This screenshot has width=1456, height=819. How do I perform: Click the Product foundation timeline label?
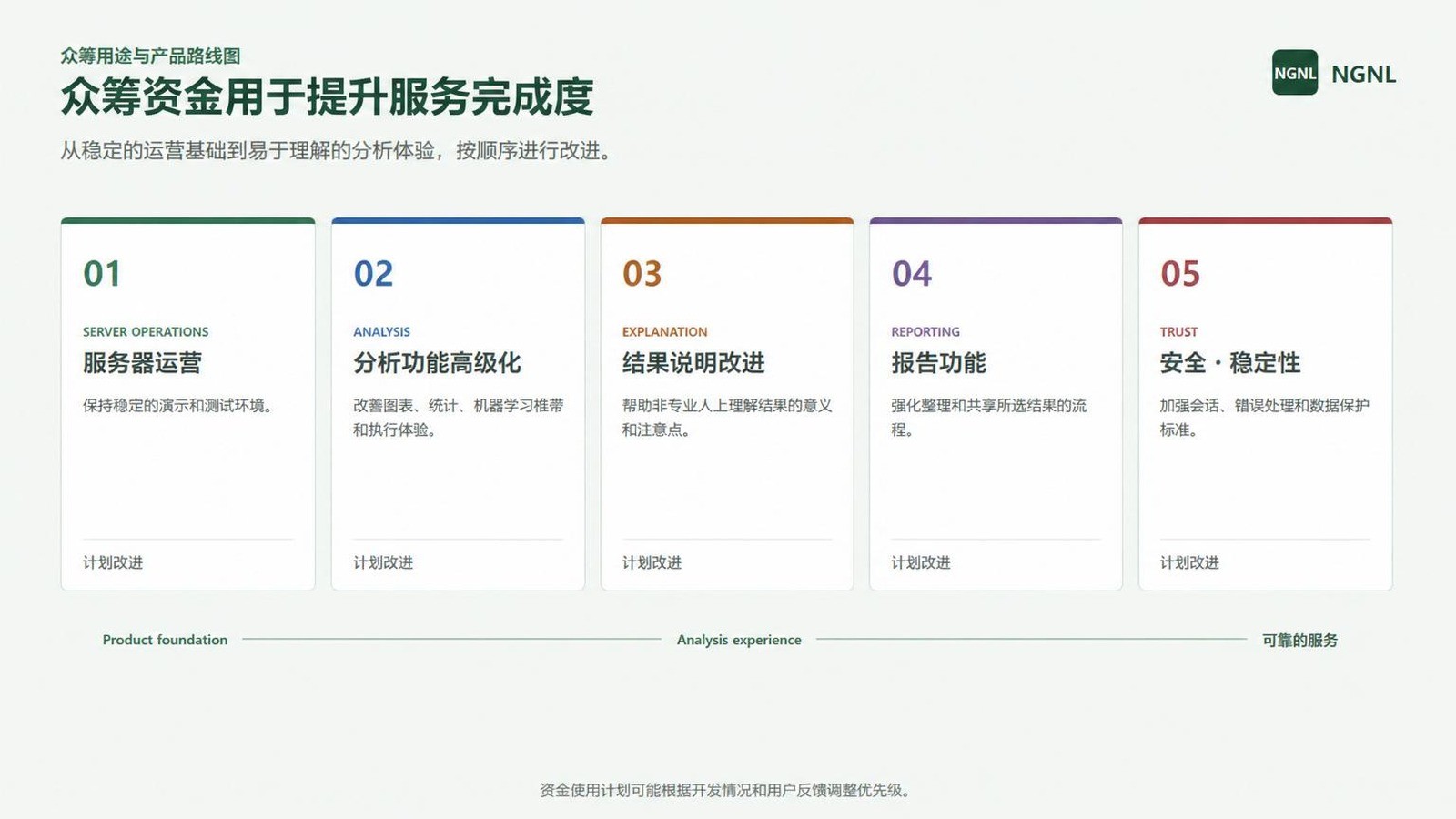point(165,640)
